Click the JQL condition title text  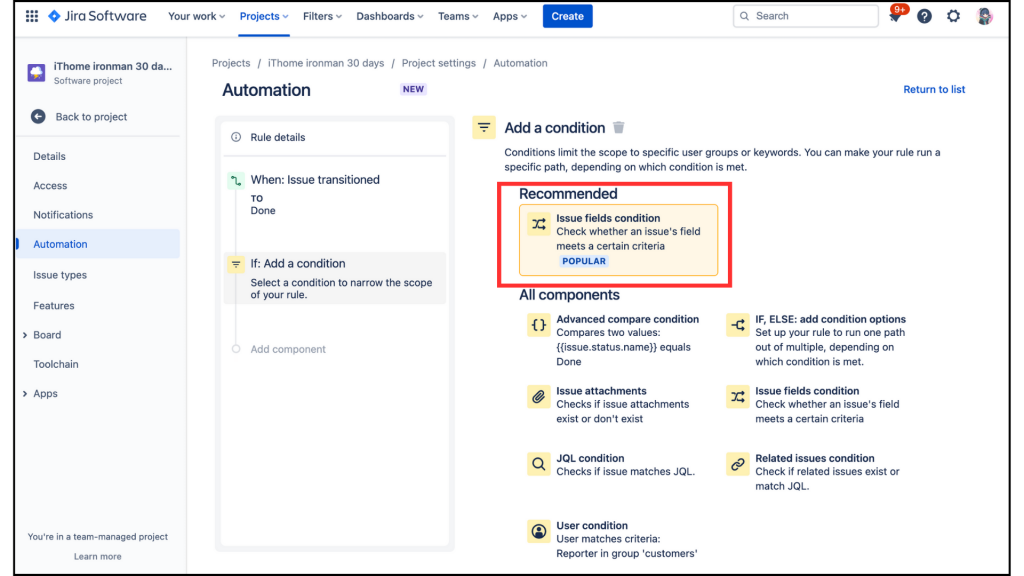590,458
